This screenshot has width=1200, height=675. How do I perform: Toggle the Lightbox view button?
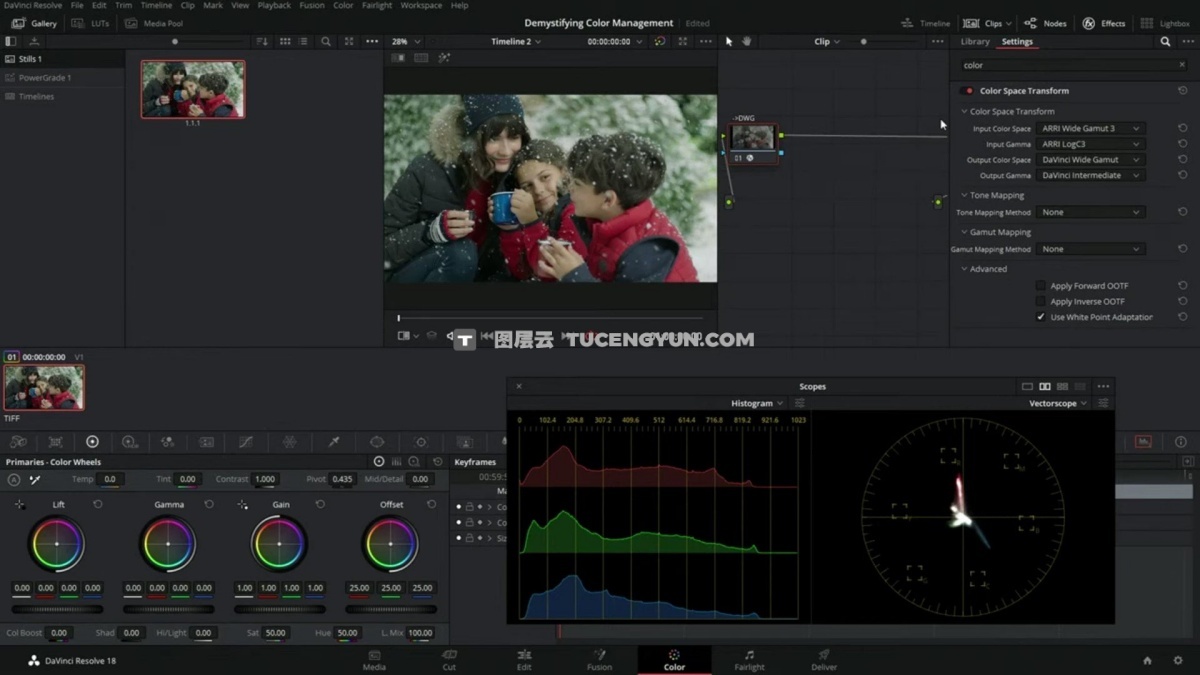pyautogui.click(x=1165, y=23)
